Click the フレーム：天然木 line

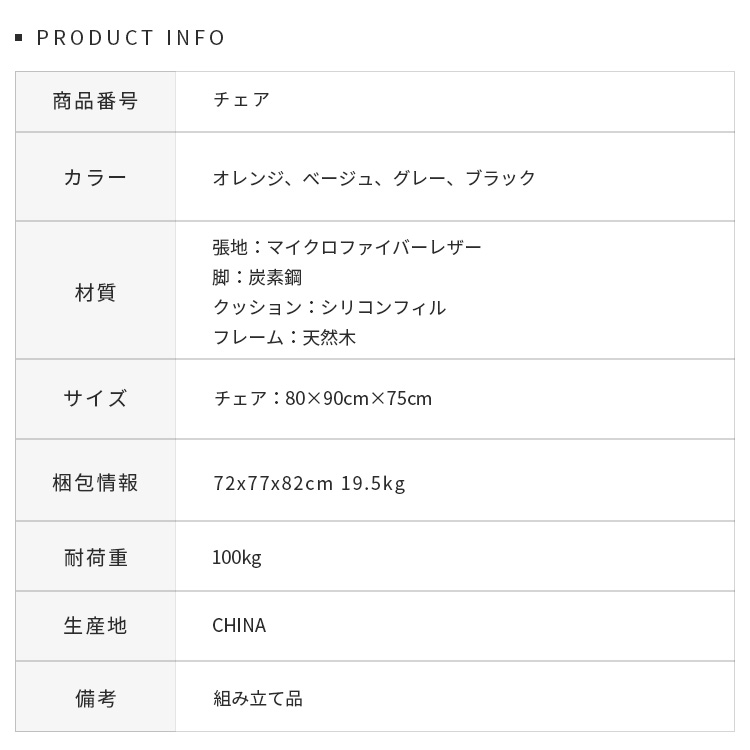click(284, 337)
